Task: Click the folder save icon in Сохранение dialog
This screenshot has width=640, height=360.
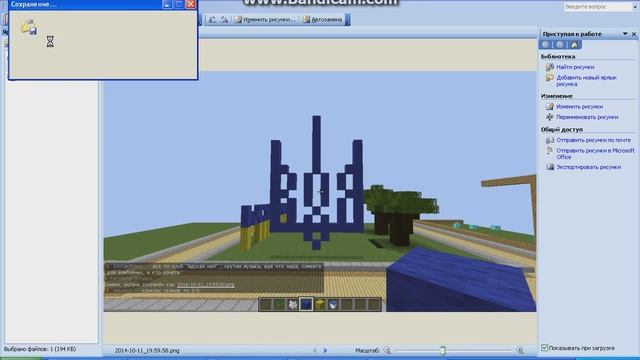Action: (29, 27)
